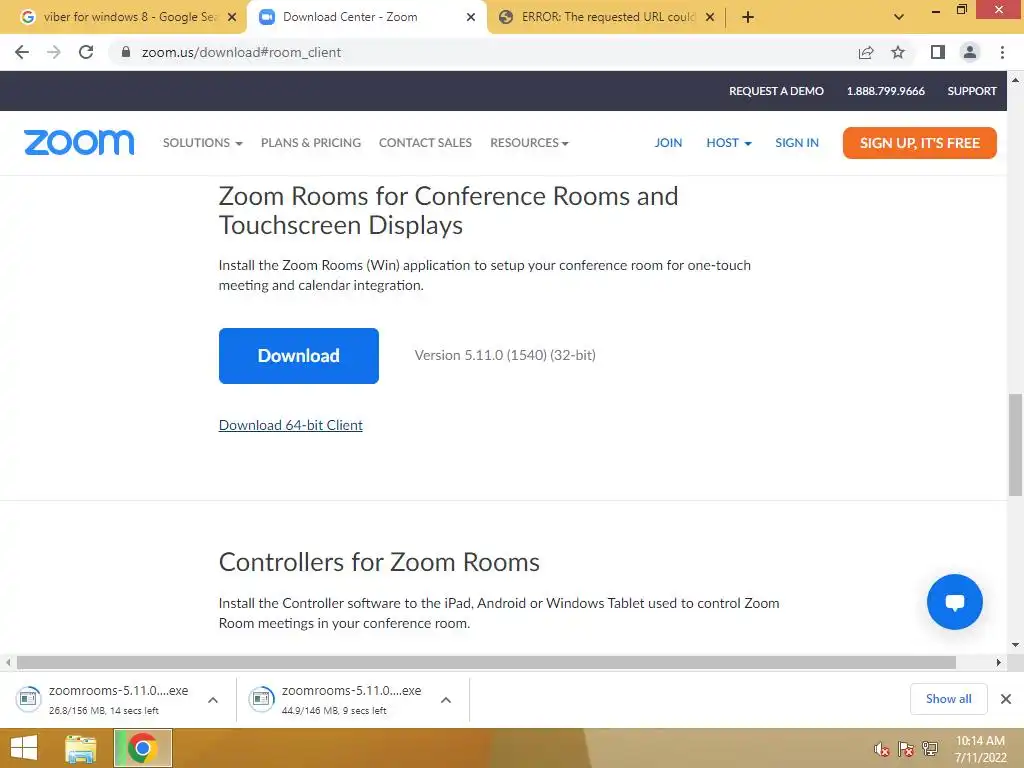Click the scroll down arrow of the page
The width and height of the screenshot is (1024, 768).
coord(1015,645)
